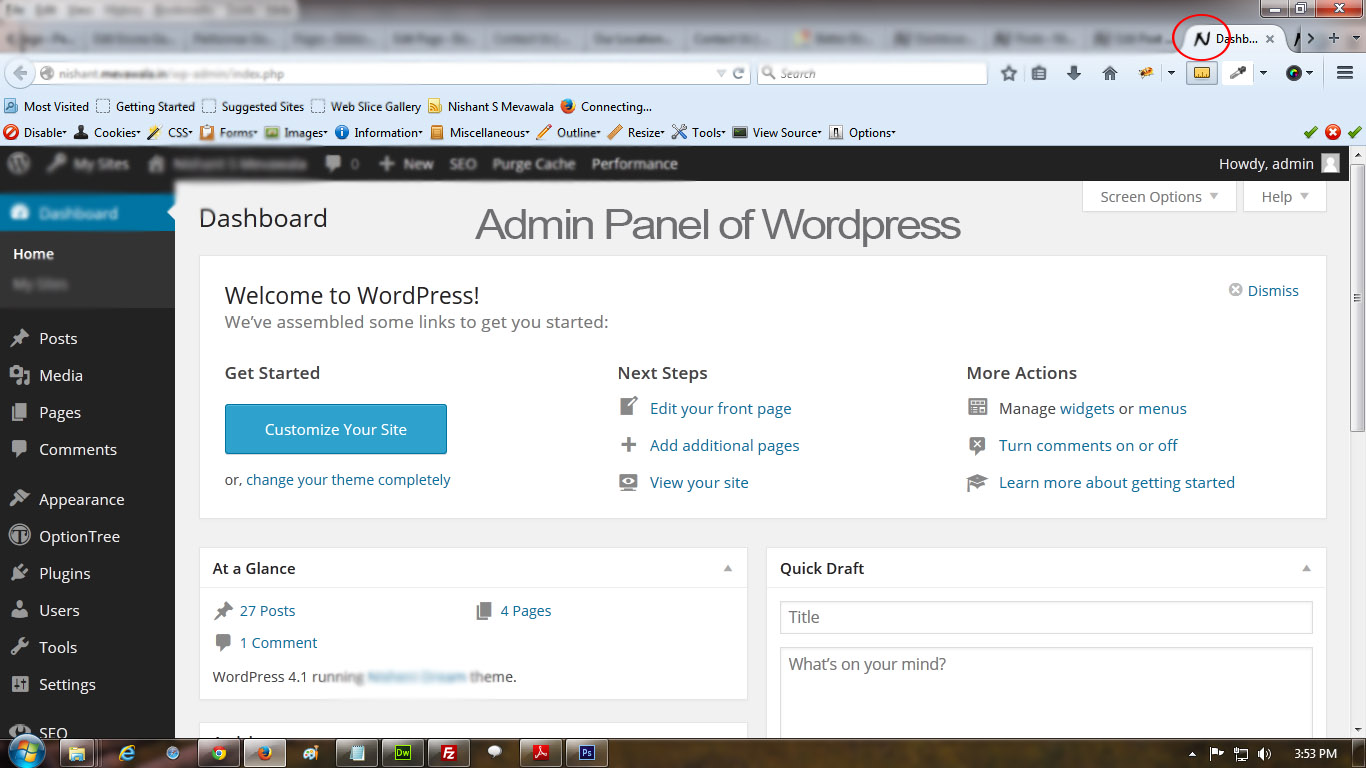Expand the Help panel dropdown
The height and width of the screenshot is (768, 1366).
click(x=1284, y=196)
